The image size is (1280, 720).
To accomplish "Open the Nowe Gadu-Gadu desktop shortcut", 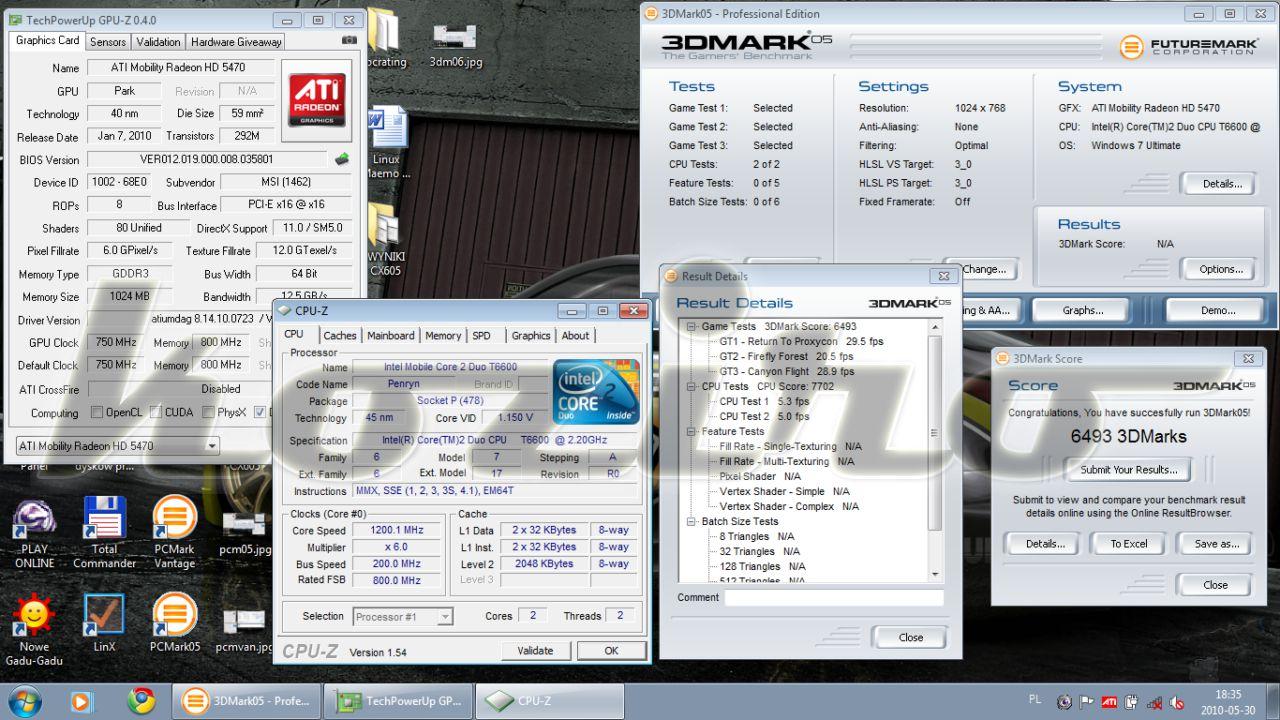I will pos(35,630).
